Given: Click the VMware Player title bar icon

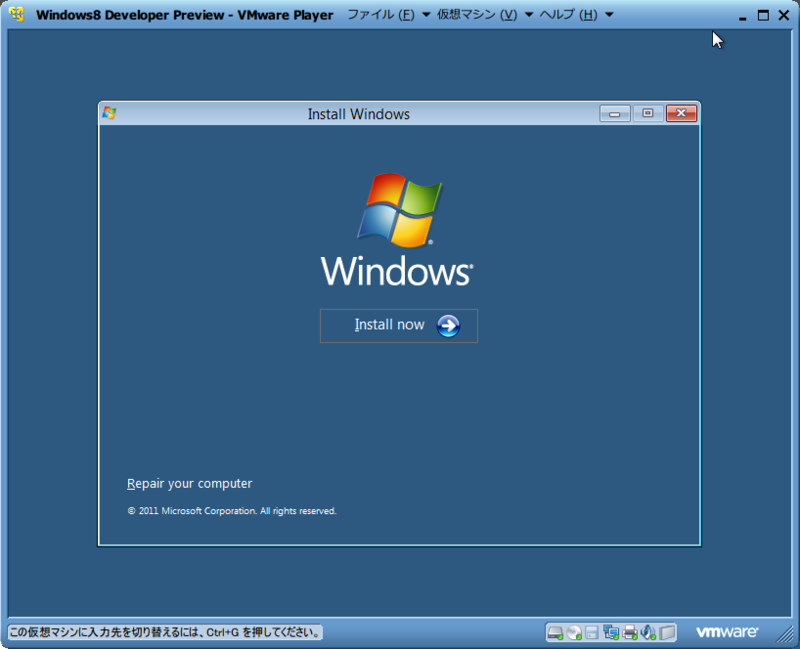Looking at the screenshot, I should pyautogui.click(x=16, y=14).
